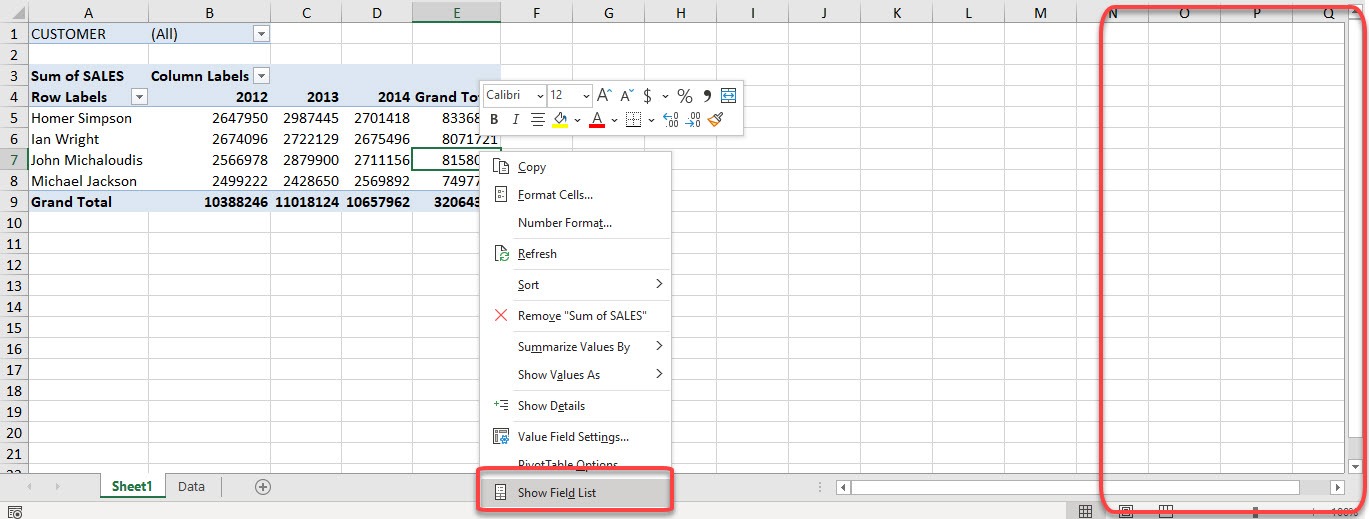This screenshot has width=1369, height=519.
Task: Apply percent style format
Action: coord(685,96)
